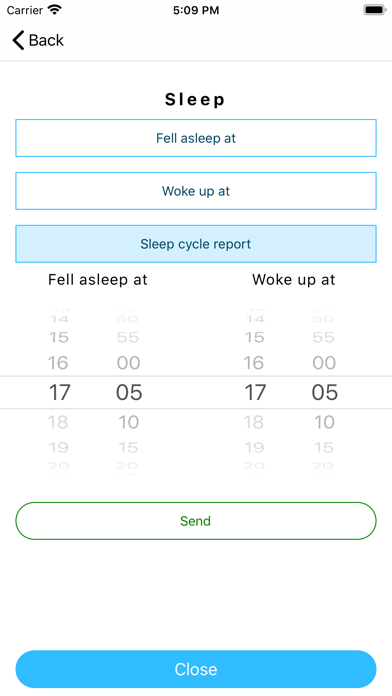Screen dimensions: 392x696
Task: Tap the status bar clock time
Action: (x=196, y=10)
